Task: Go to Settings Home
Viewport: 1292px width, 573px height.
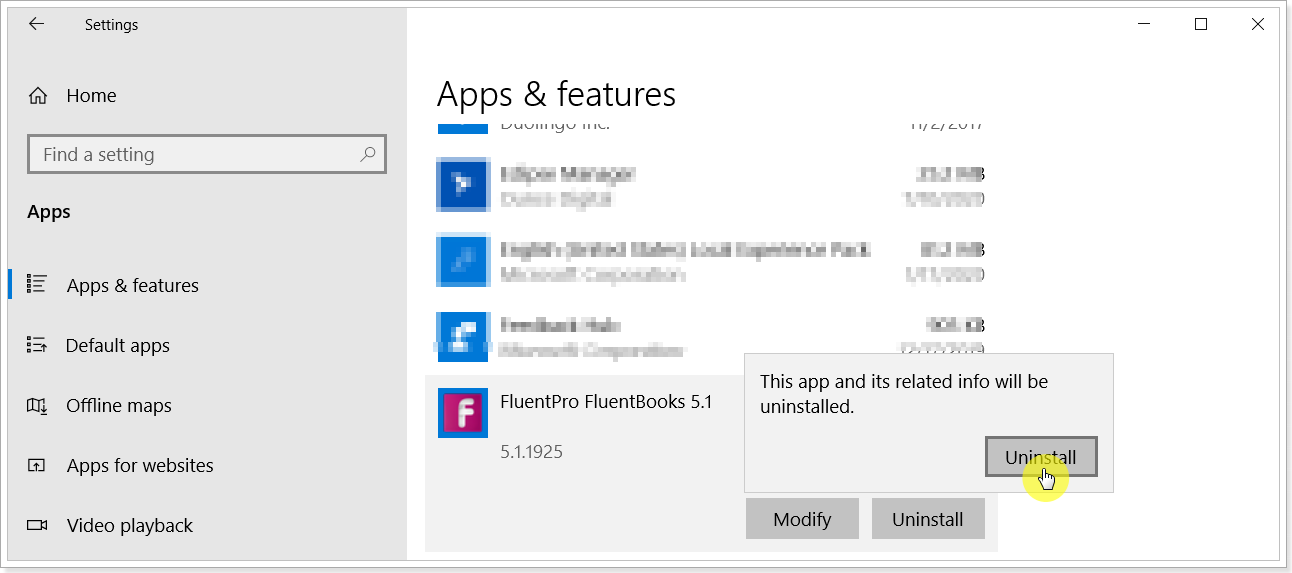Action: point(72,96)
